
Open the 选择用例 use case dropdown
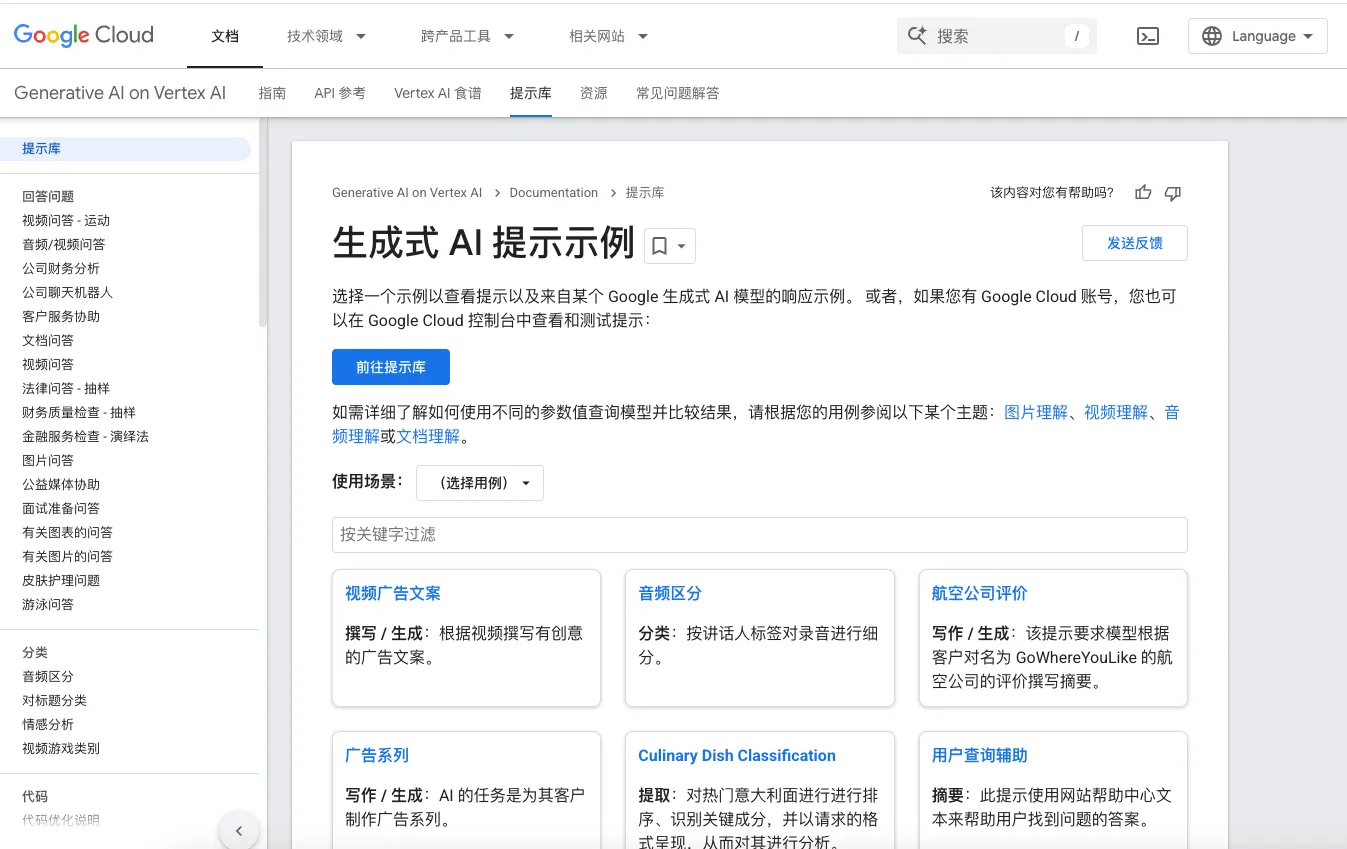480,483
